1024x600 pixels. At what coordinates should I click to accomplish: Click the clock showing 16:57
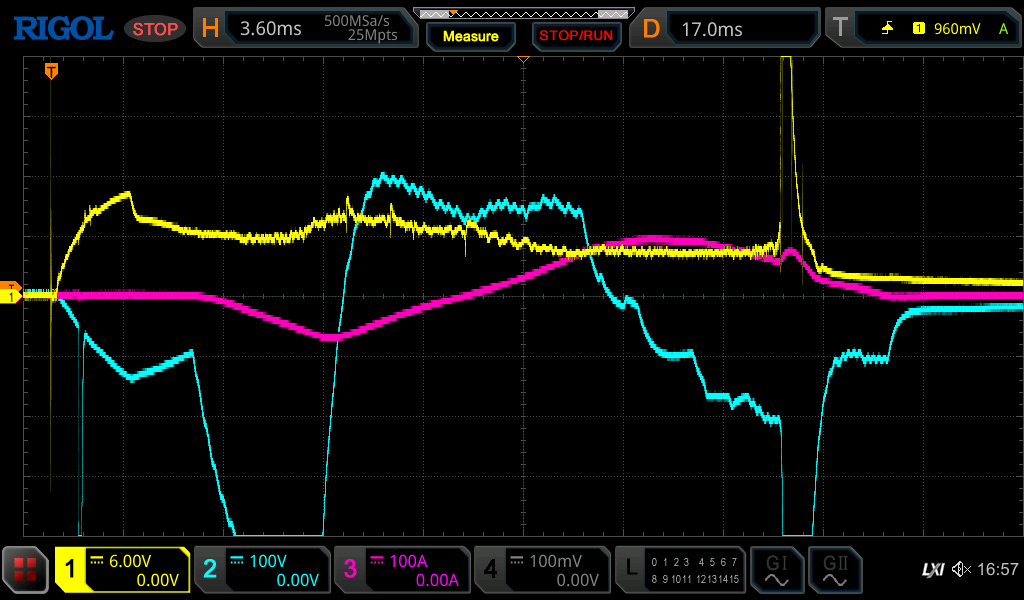pyautogui.click(x=997, y=570)
